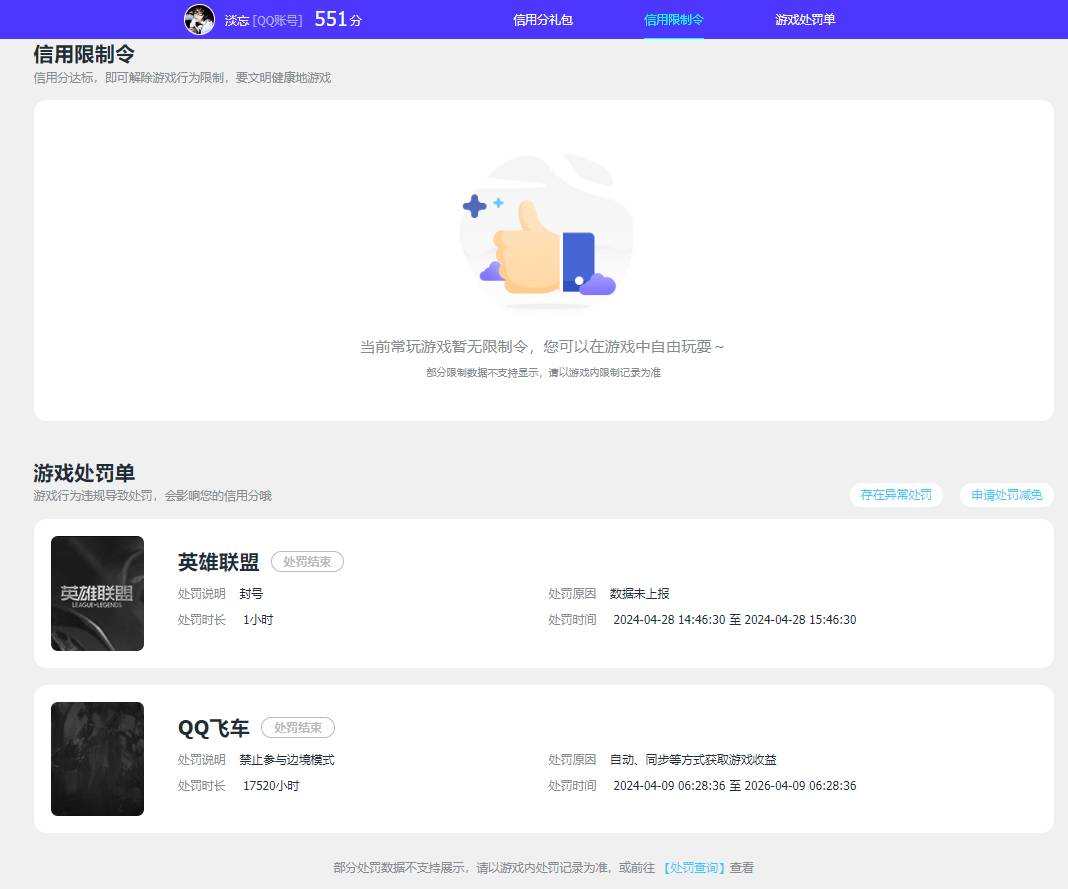Viewport: 1068px width, 889px height.
Task: Open the 信用分礼包 tab
Action: tap(543, 20)
